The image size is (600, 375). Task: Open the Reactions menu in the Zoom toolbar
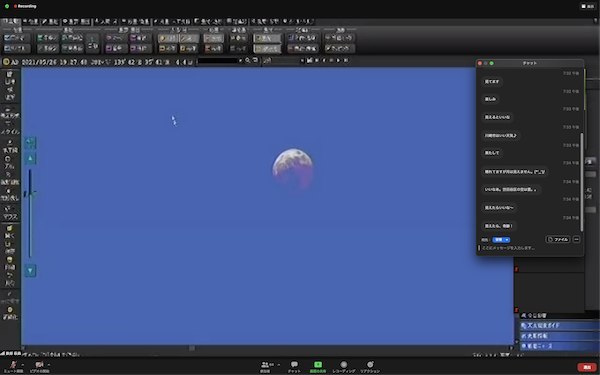point(370,366)
